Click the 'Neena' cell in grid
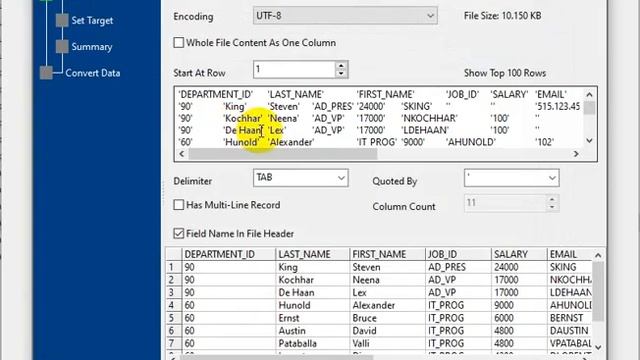Viewport: 640px width, 360px height. (387, 280)
